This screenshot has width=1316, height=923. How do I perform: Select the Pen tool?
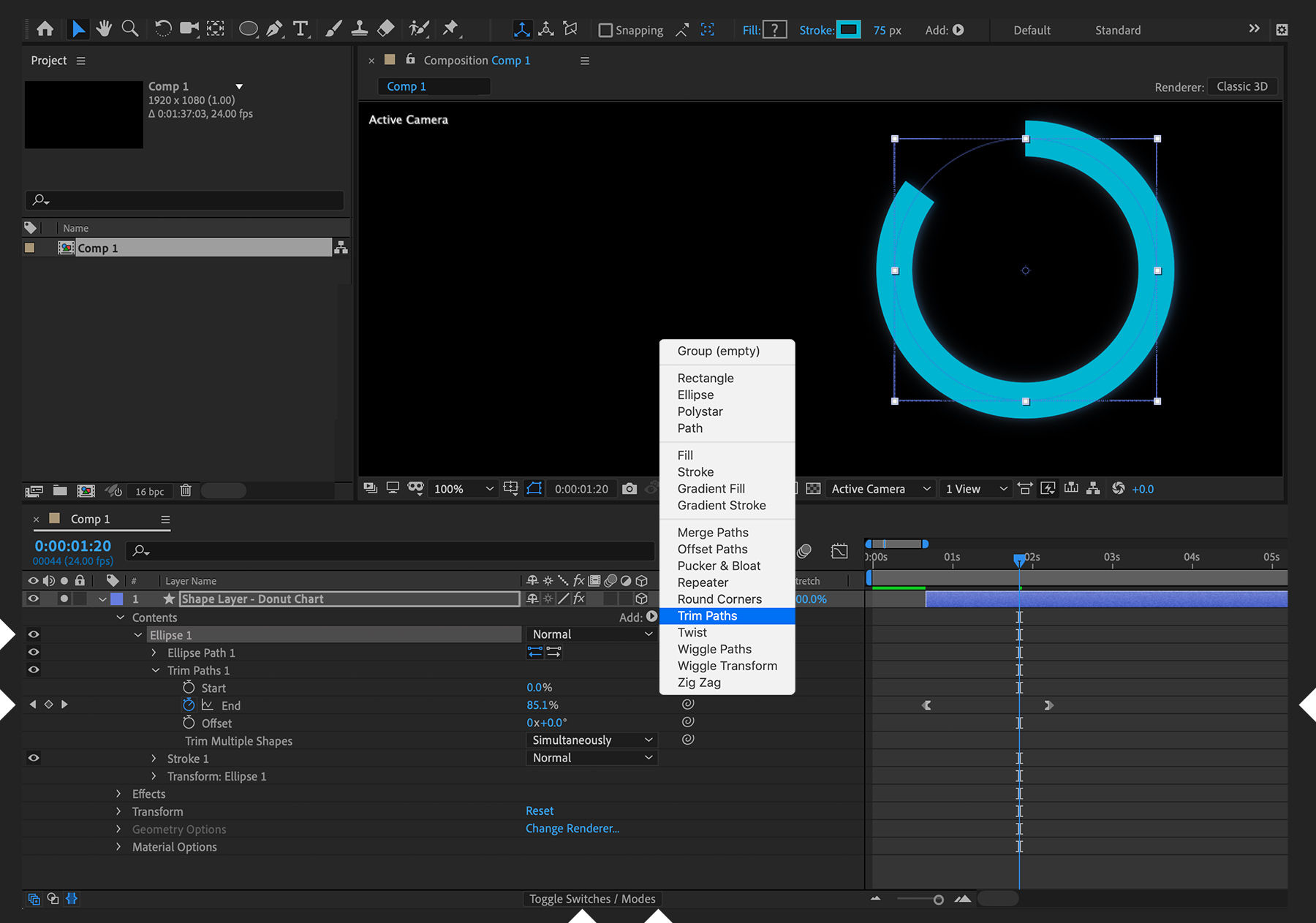point(274,29)
